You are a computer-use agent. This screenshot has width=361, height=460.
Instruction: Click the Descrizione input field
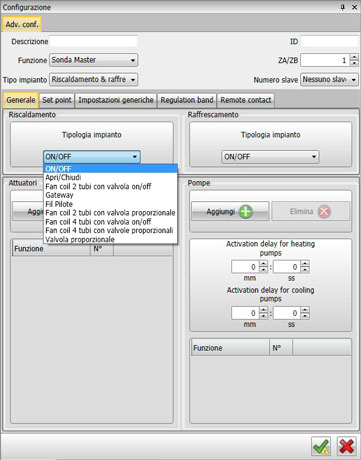[x=93, y=41]
